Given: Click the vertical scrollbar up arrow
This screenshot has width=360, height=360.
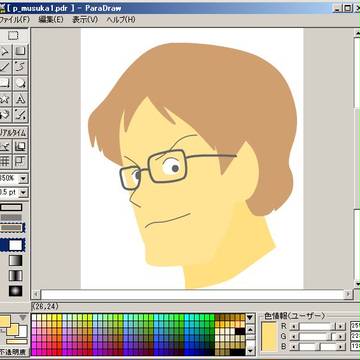Looking at the screenshot, I should point(357,33).
